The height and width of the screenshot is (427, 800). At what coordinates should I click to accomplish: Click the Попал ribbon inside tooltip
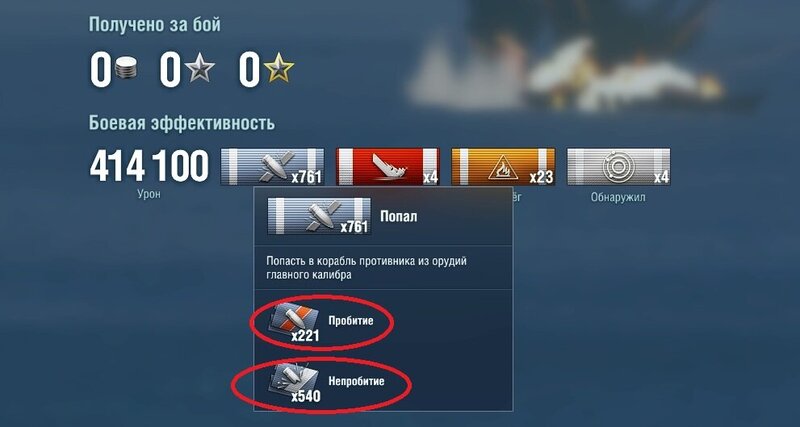319,216
